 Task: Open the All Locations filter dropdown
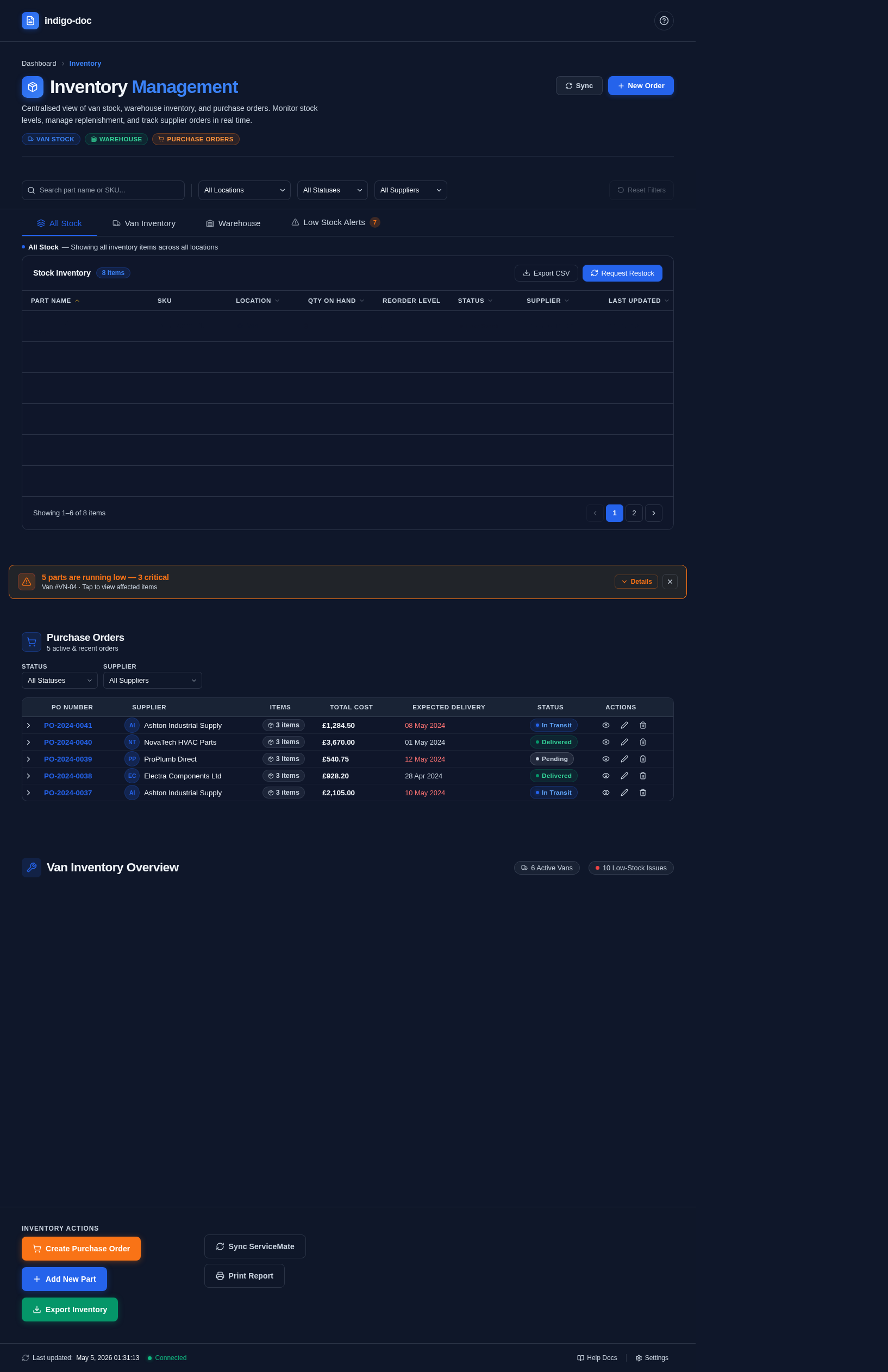[x=245, y=190]
